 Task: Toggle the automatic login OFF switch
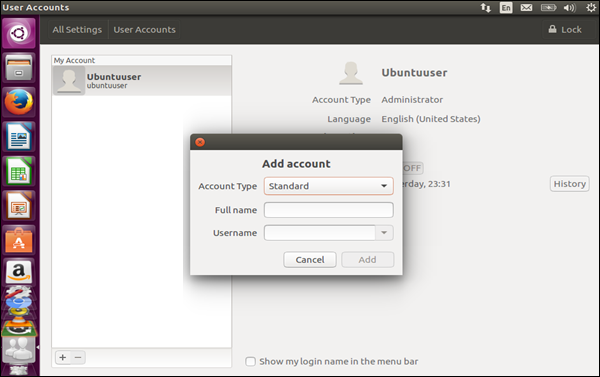pyautogui.click(x=412, y=168)
